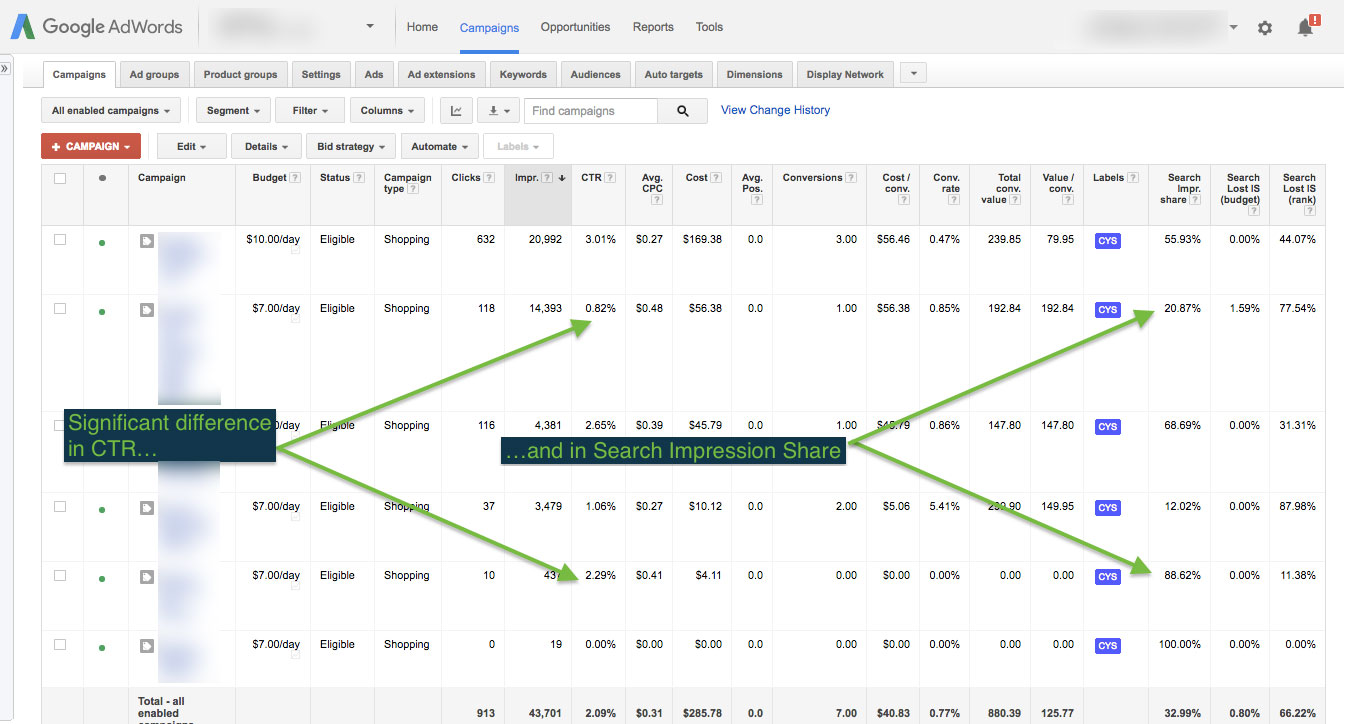Open the download report icon menu

tap(498, 111)
